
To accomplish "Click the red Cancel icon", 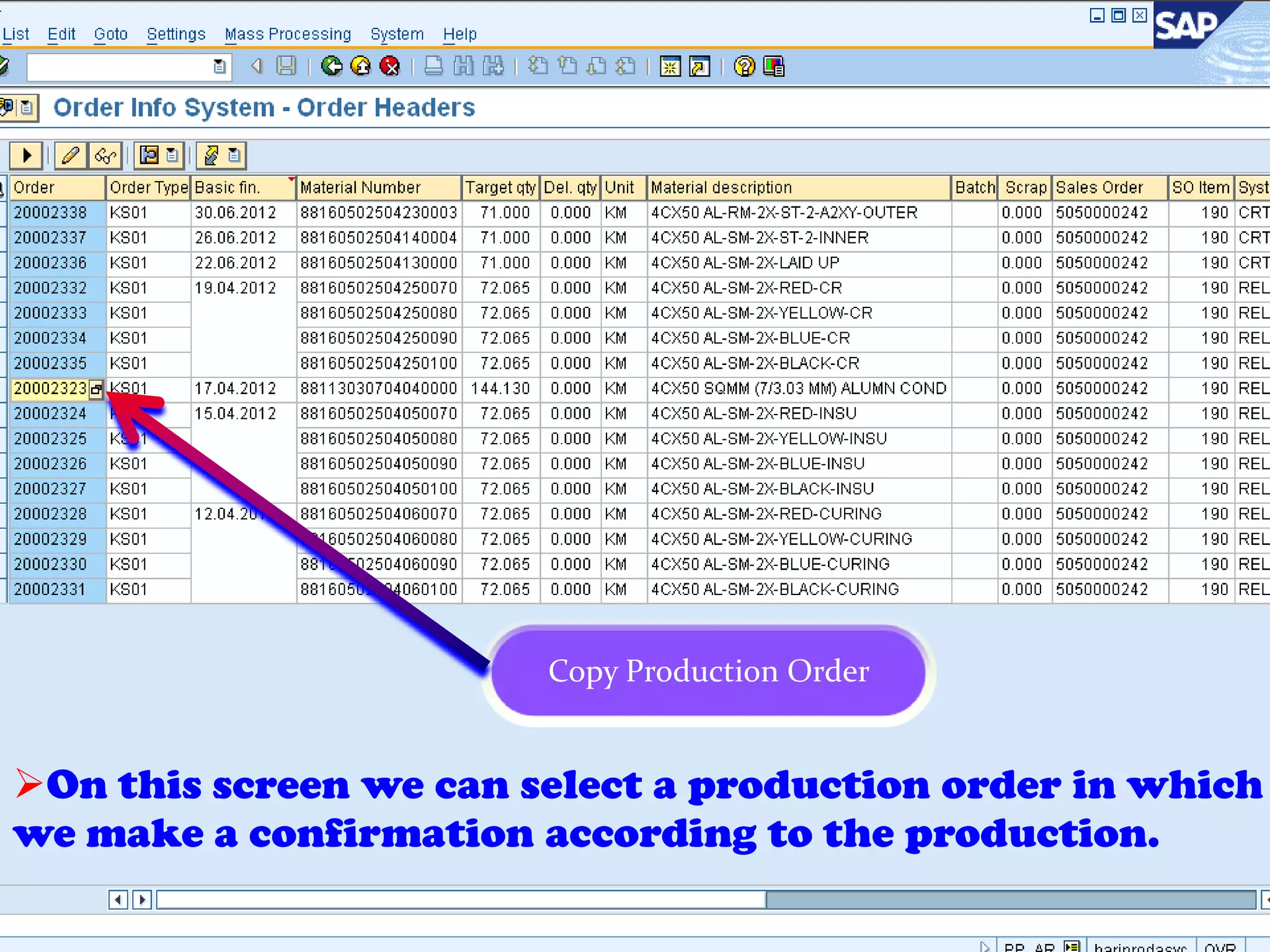I will (389, 66).
